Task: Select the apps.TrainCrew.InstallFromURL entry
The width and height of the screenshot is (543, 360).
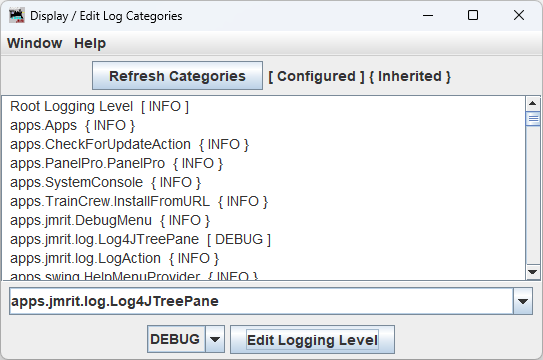Action: (264, 201)
